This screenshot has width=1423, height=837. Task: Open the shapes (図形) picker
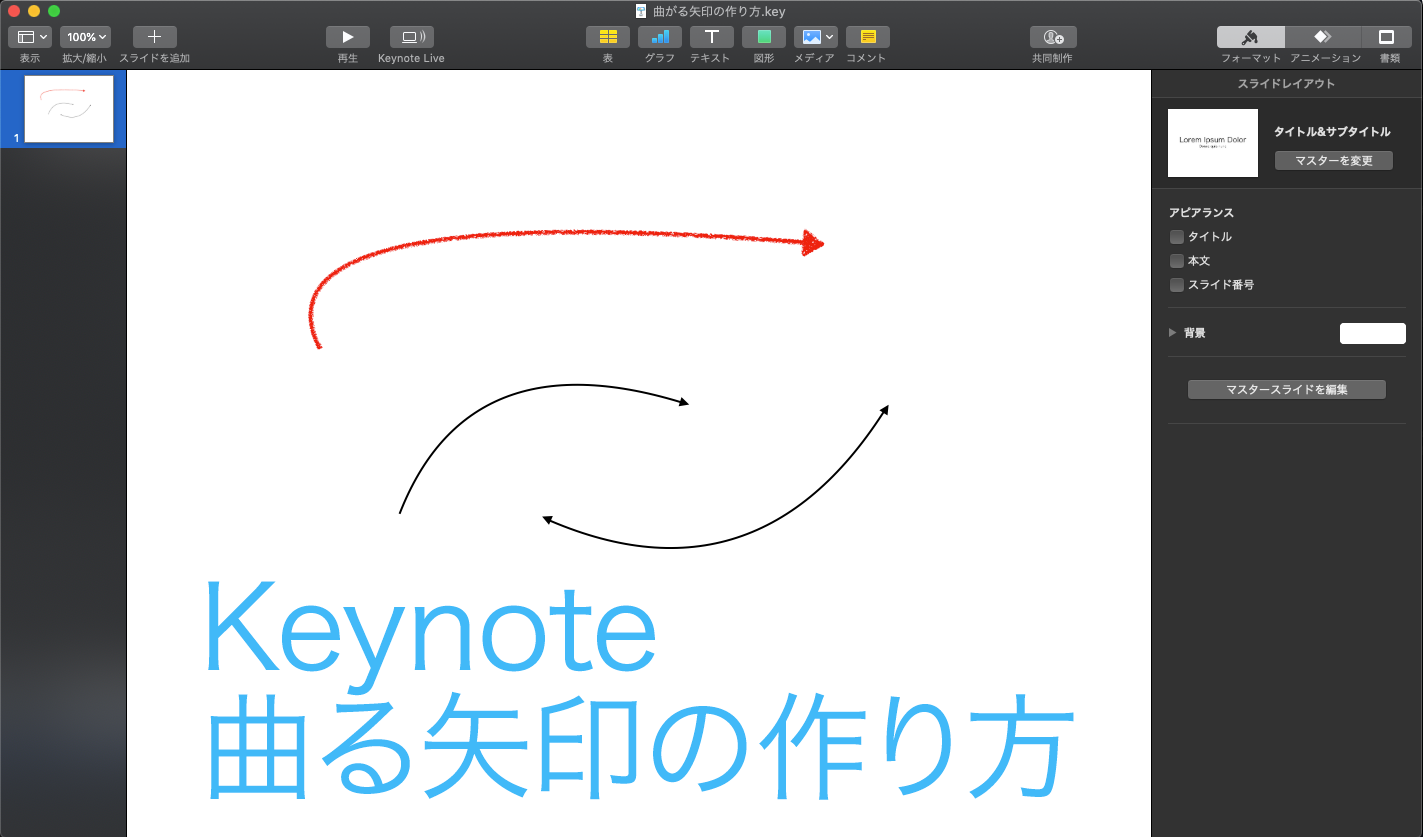click(763, 37)
